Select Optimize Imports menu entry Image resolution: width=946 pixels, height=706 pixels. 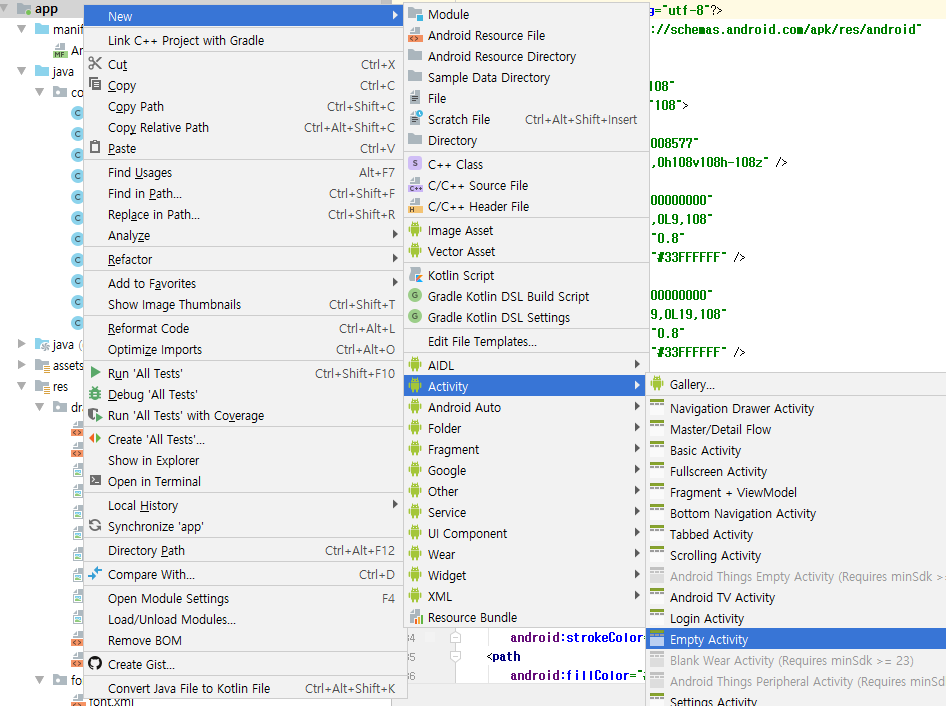[x=243, y=349]
